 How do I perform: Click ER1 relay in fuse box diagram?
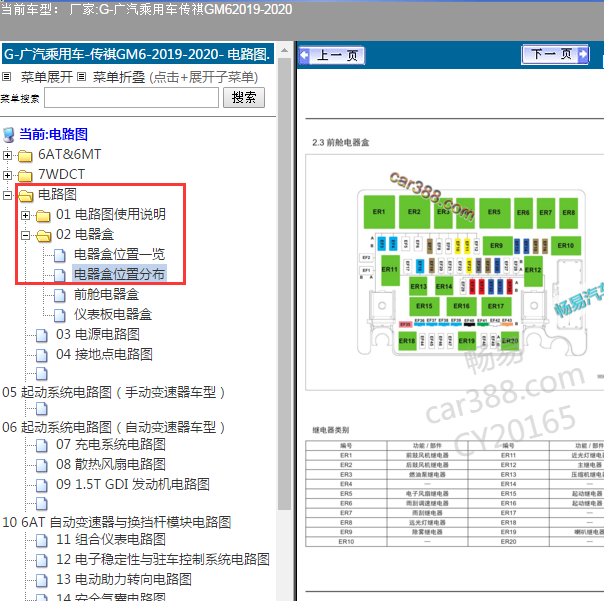click(379, 212)
